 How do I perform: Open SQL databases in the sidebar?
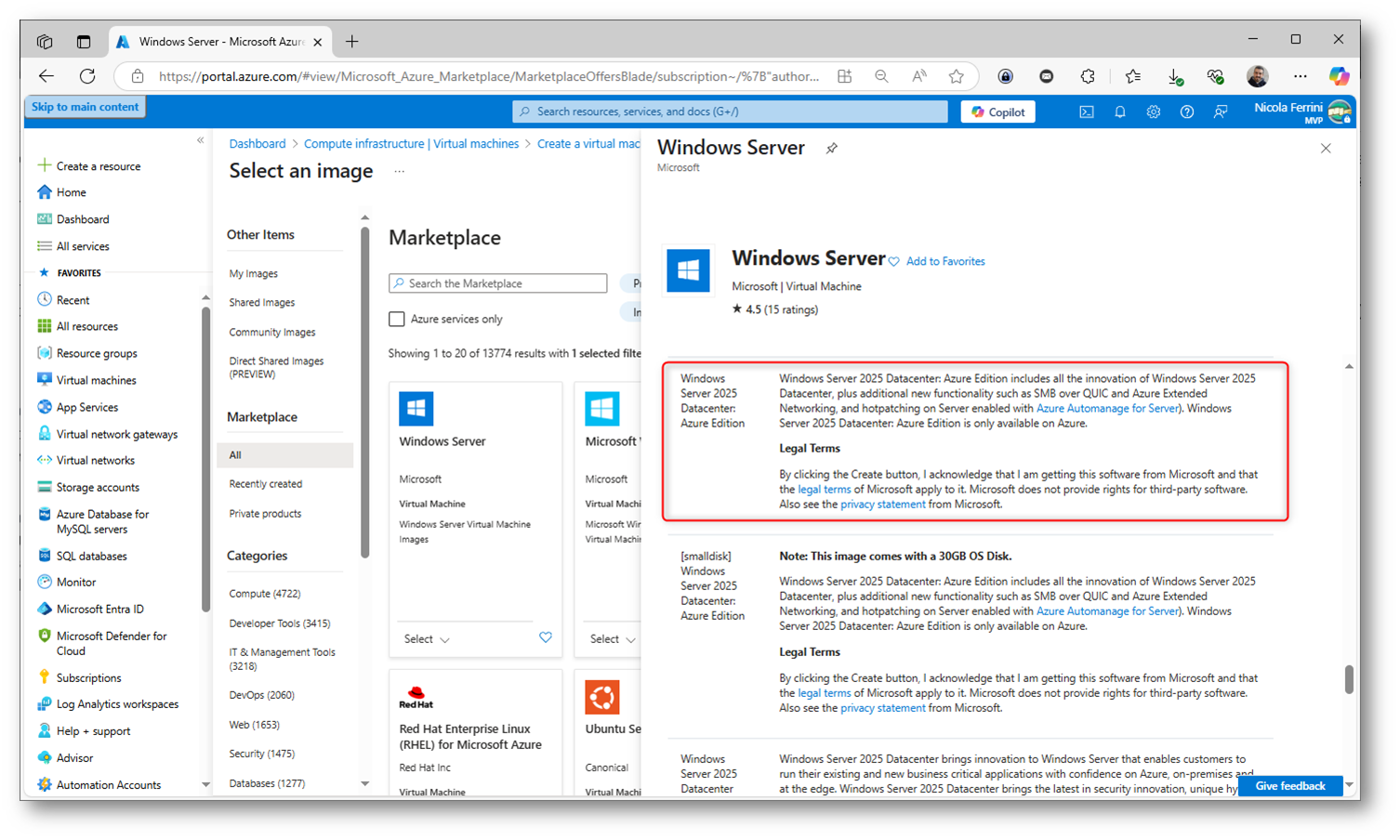pyautogui.click(x=91, y=556)
